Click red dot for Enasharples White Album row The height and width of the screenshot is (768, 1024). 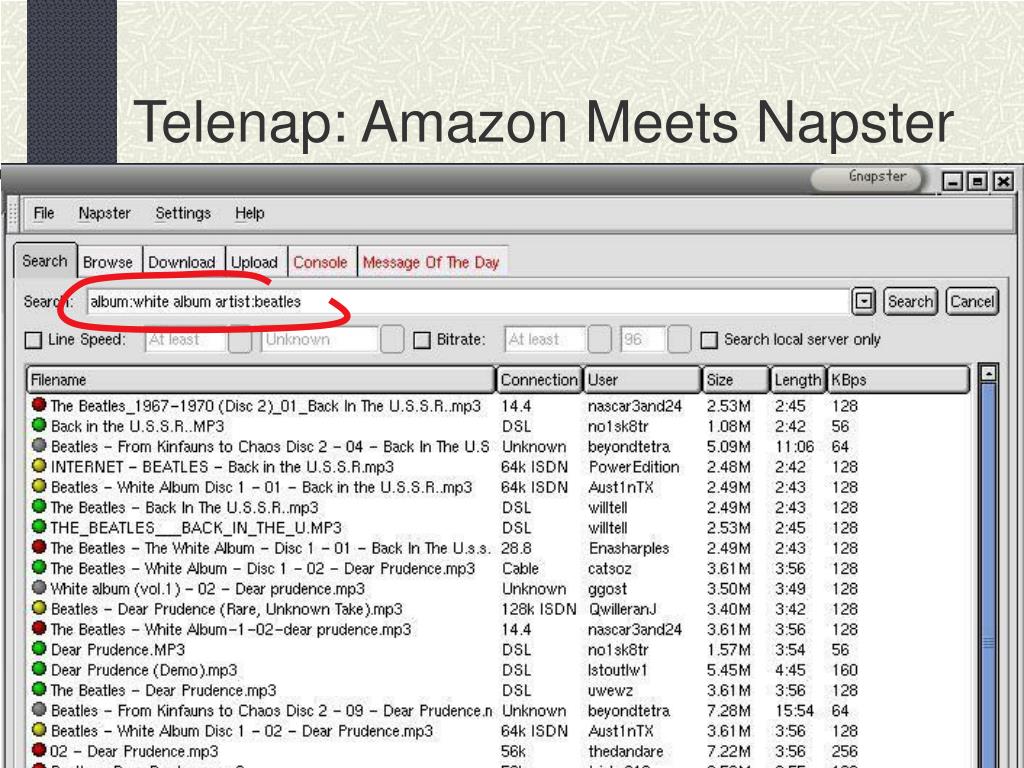coord(39,547)
